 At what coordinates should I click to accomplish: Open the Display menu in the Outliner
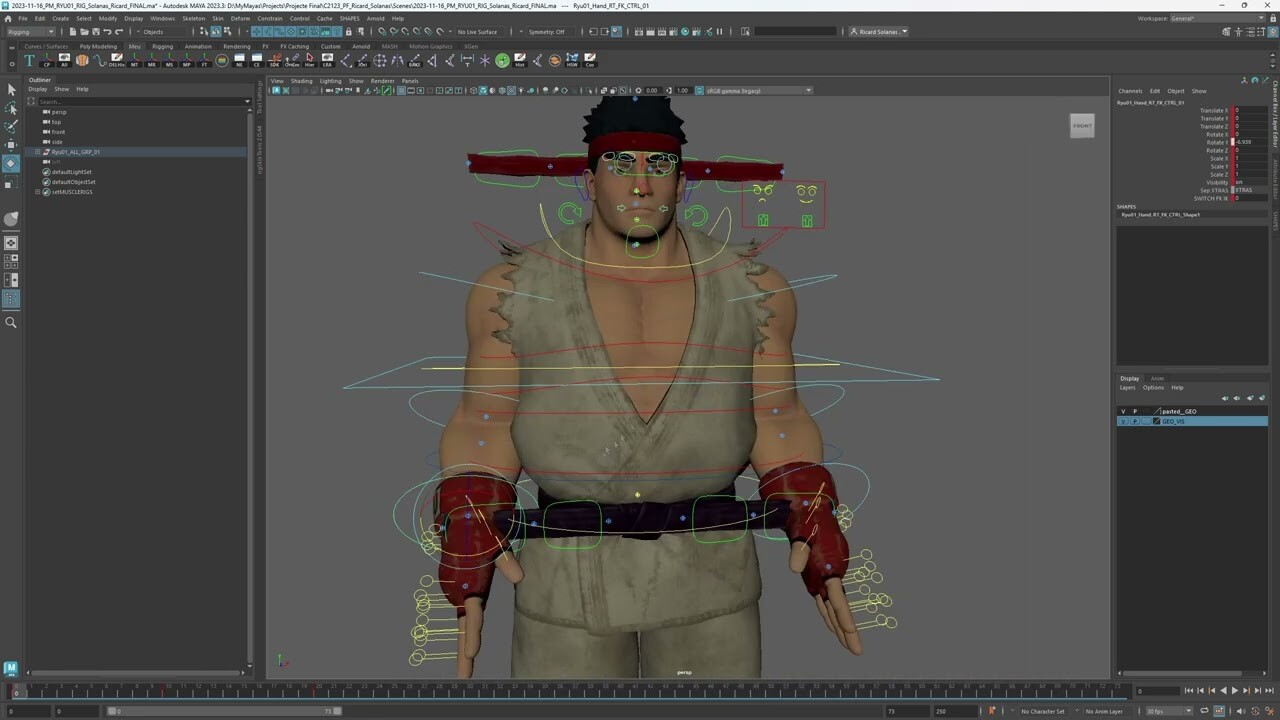[38, 89]
